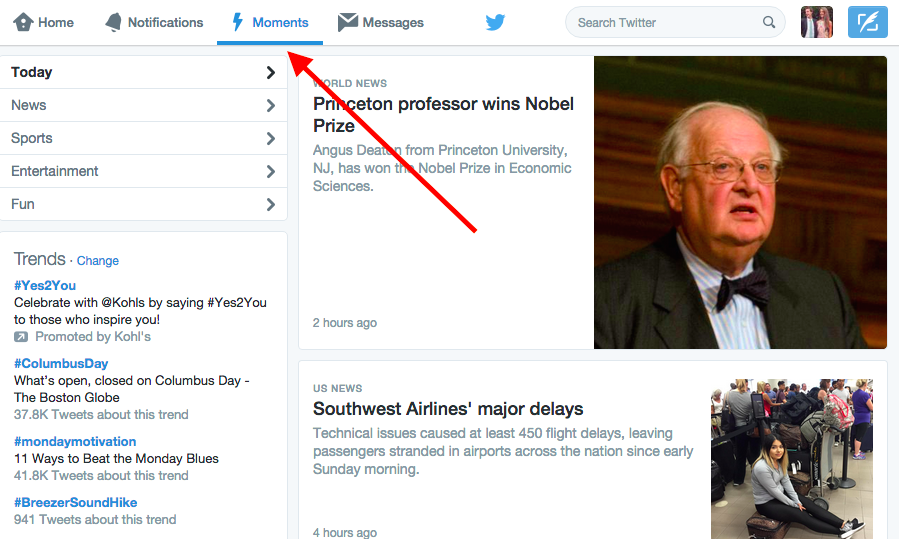Open the profile avatar menu

click(816, 22)
